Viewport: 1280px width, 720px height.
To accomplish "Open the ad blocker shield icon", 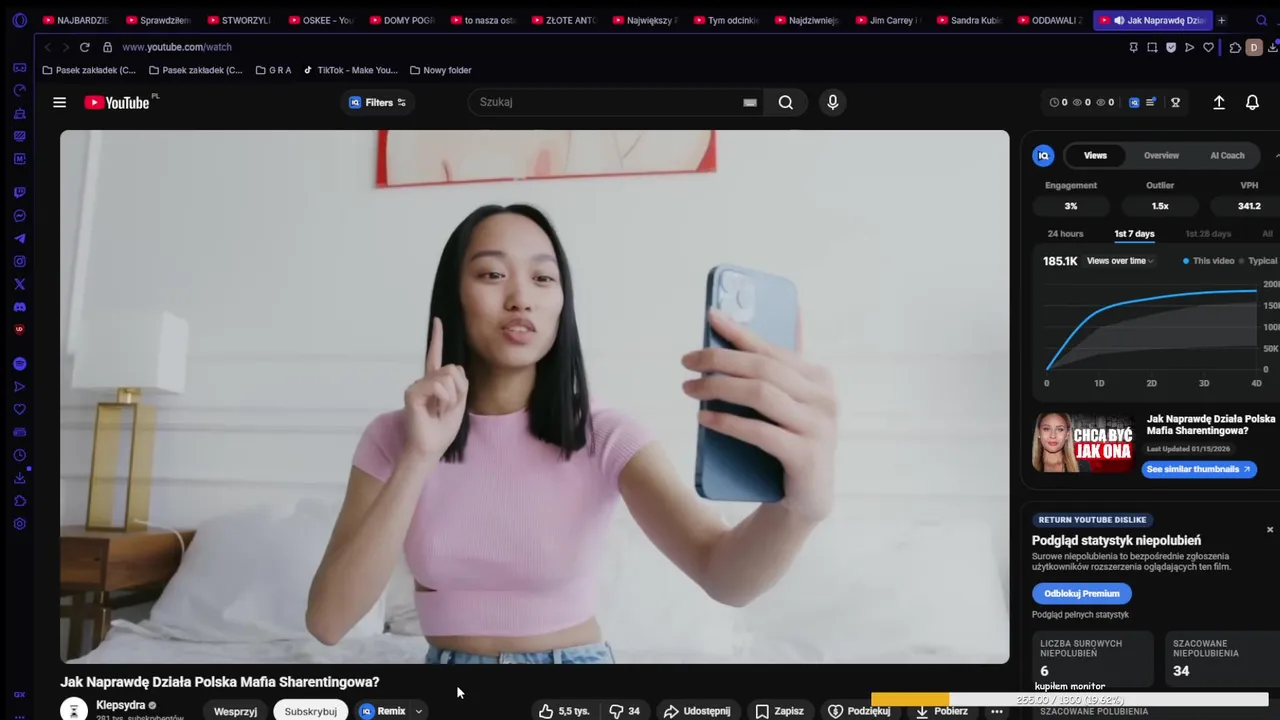I will click(x=1171, y=47).
